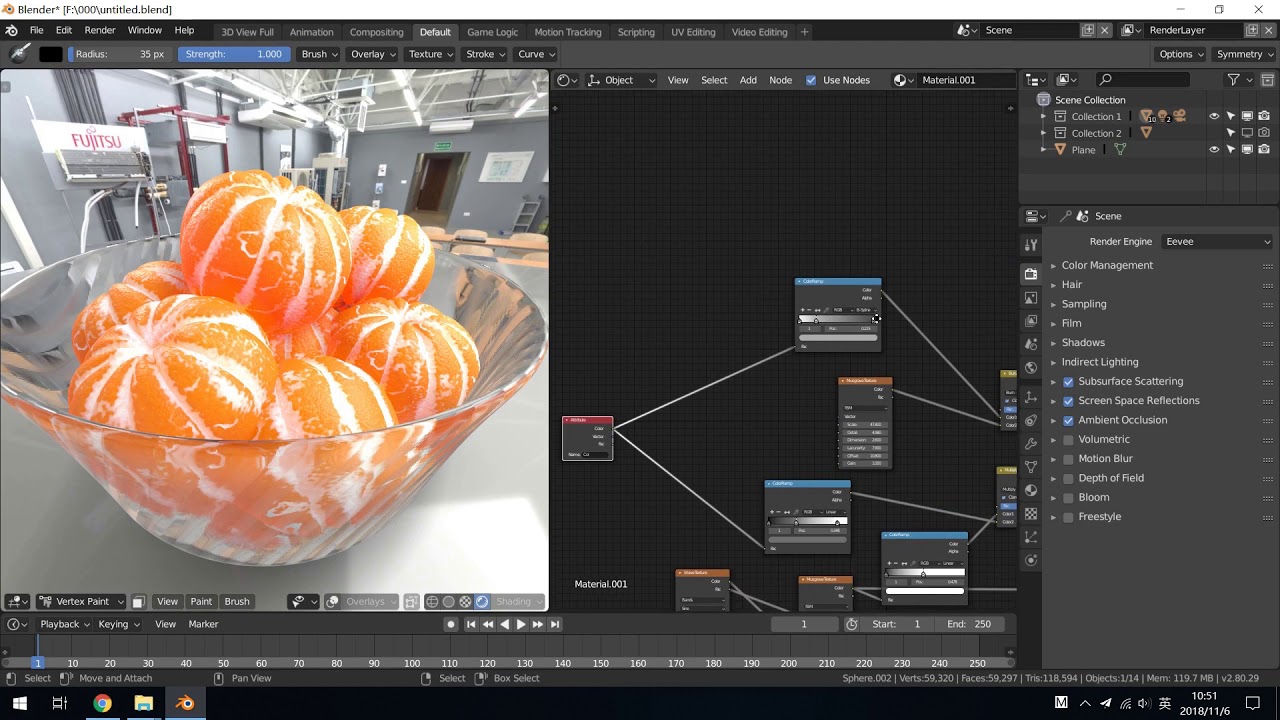Click the Marker menu in timeline
Screen dimensions: 1280x720
coord(203,624)
